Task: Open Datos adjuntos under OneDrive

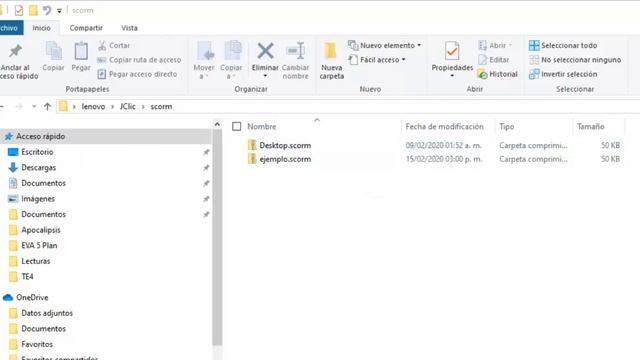Action: (47, 313)
